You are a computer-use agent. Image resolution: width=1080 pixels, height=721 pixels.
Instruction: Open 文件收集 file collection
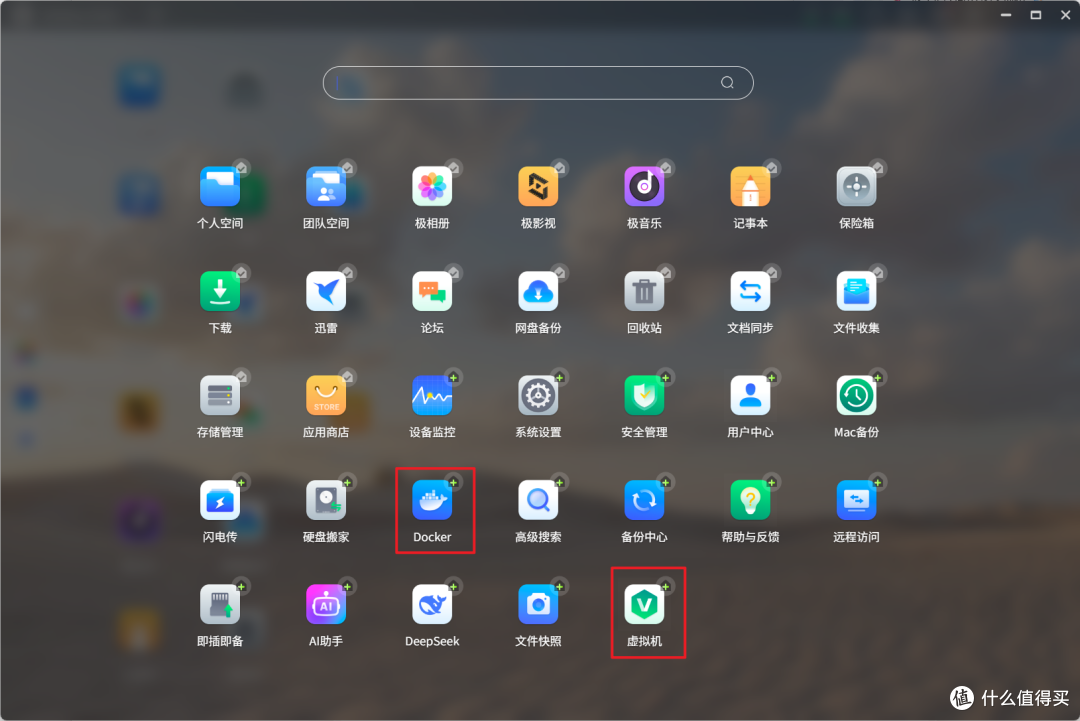pyautogui.click(x=856, y=291)
